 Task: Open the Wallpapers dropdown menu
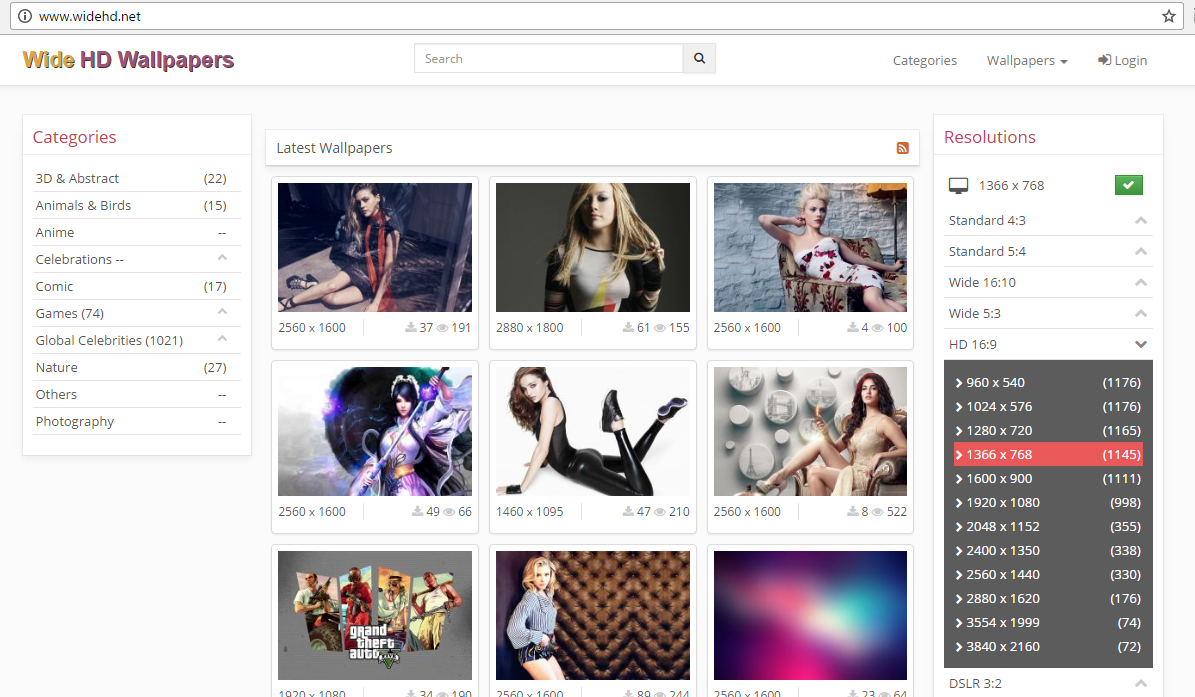click(x=1026, y=60)
